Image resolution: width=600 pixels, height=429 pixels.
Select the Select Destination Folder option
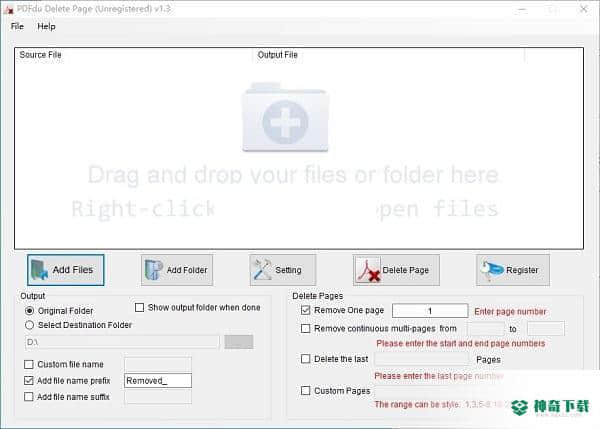pyautogui.click(x=29, y=325)
